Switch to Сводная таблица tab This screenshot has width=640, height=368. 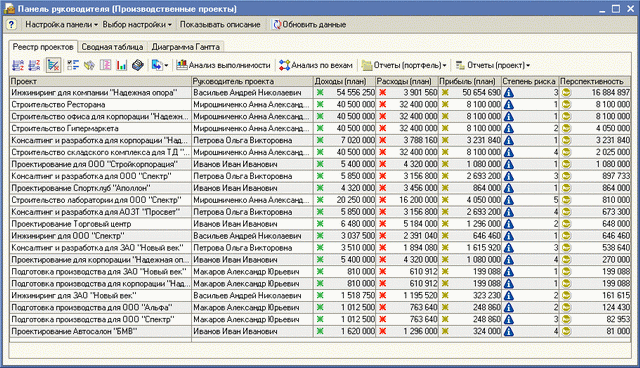point(112,47)
